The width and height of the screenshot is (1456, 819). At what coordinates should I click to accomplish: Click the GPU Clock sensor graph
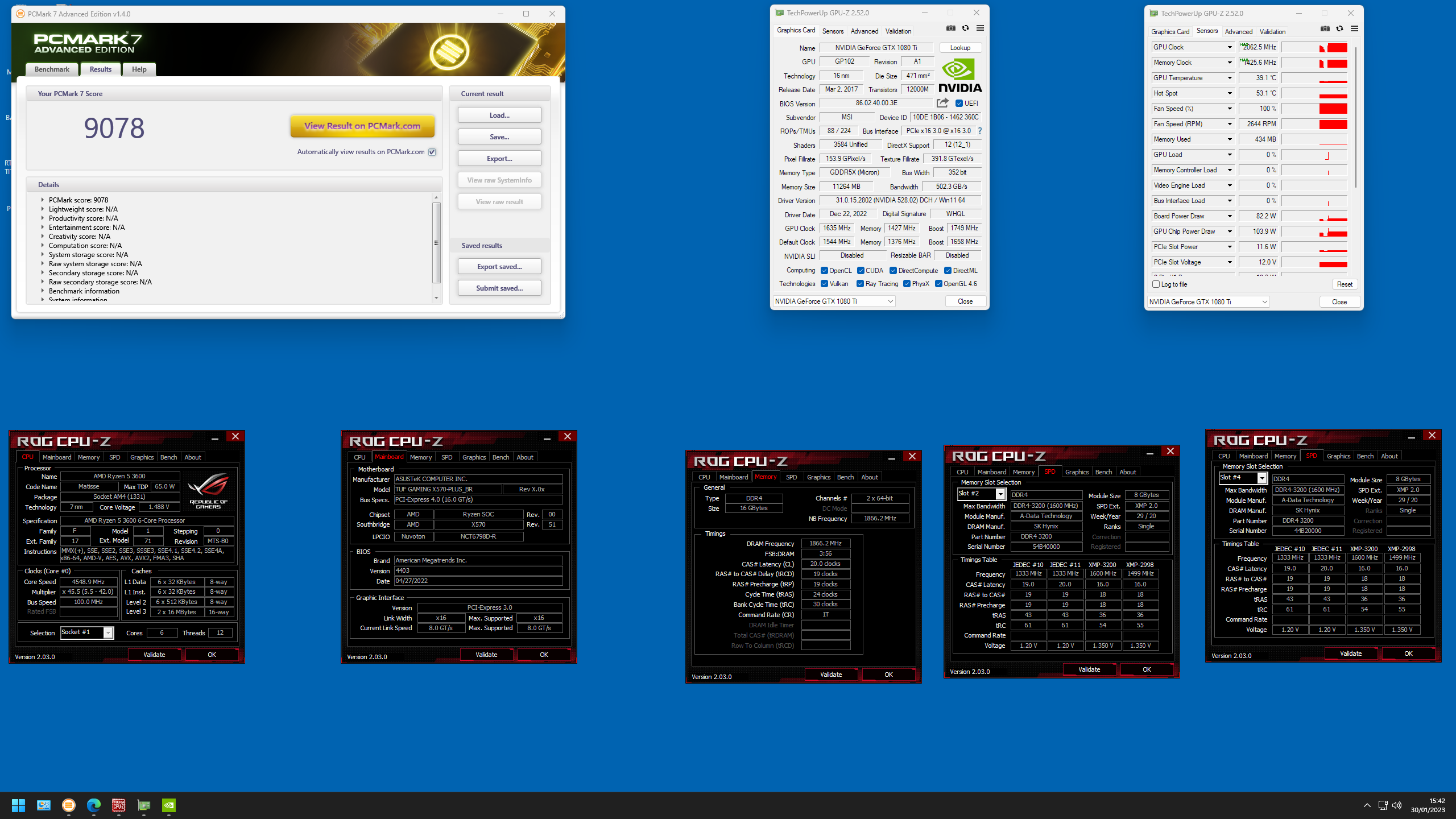(x=1314, y=47)
